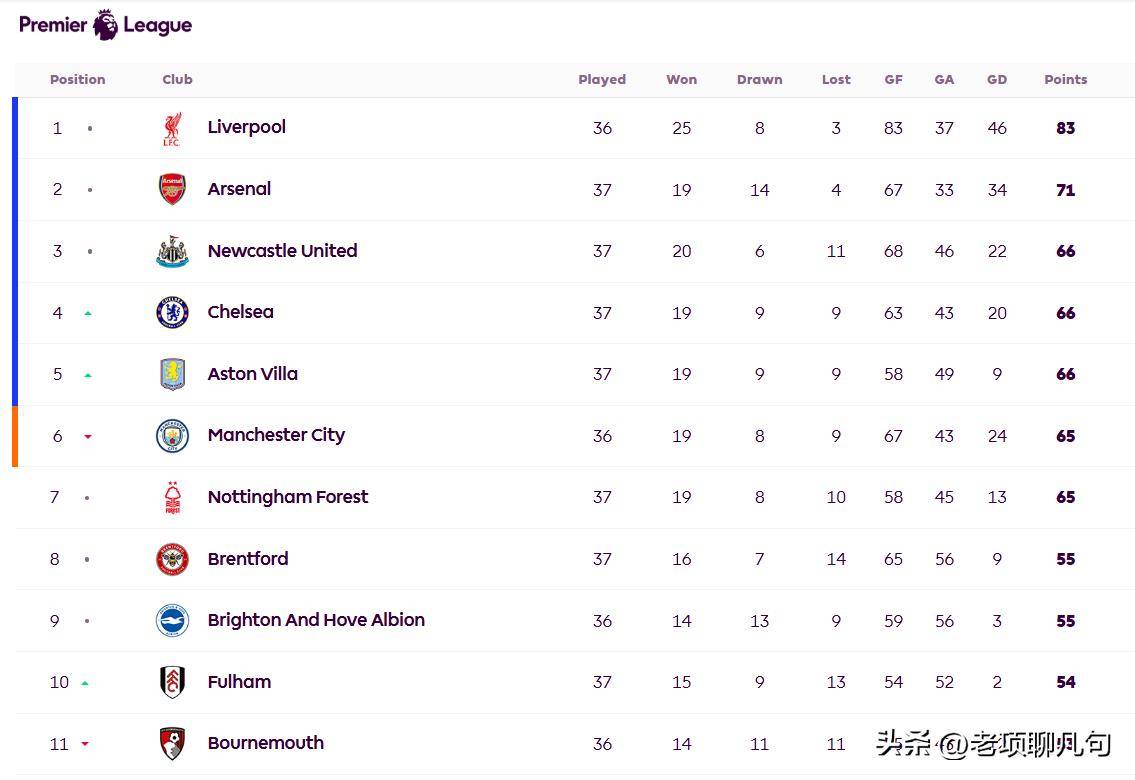Image resolution: width=1135 pixels, height=780 pixels.
Task: Open the Liverpool club crest
Action: pos(172,129)
